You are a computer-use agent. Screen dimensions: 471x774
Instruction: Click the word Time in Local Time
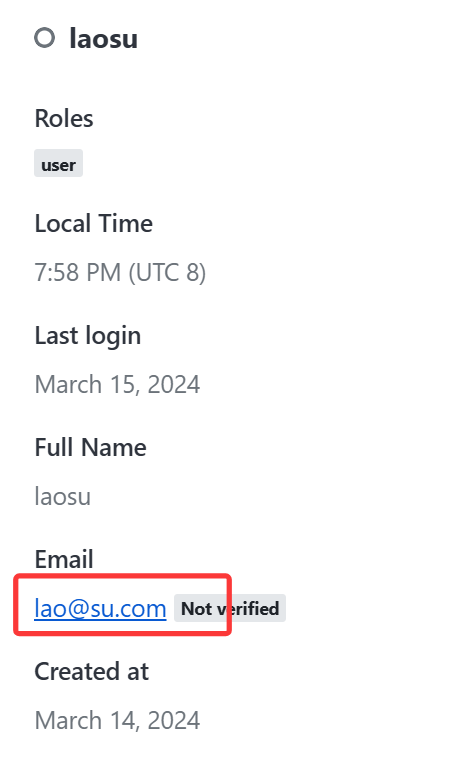click(x=126, y=223)
